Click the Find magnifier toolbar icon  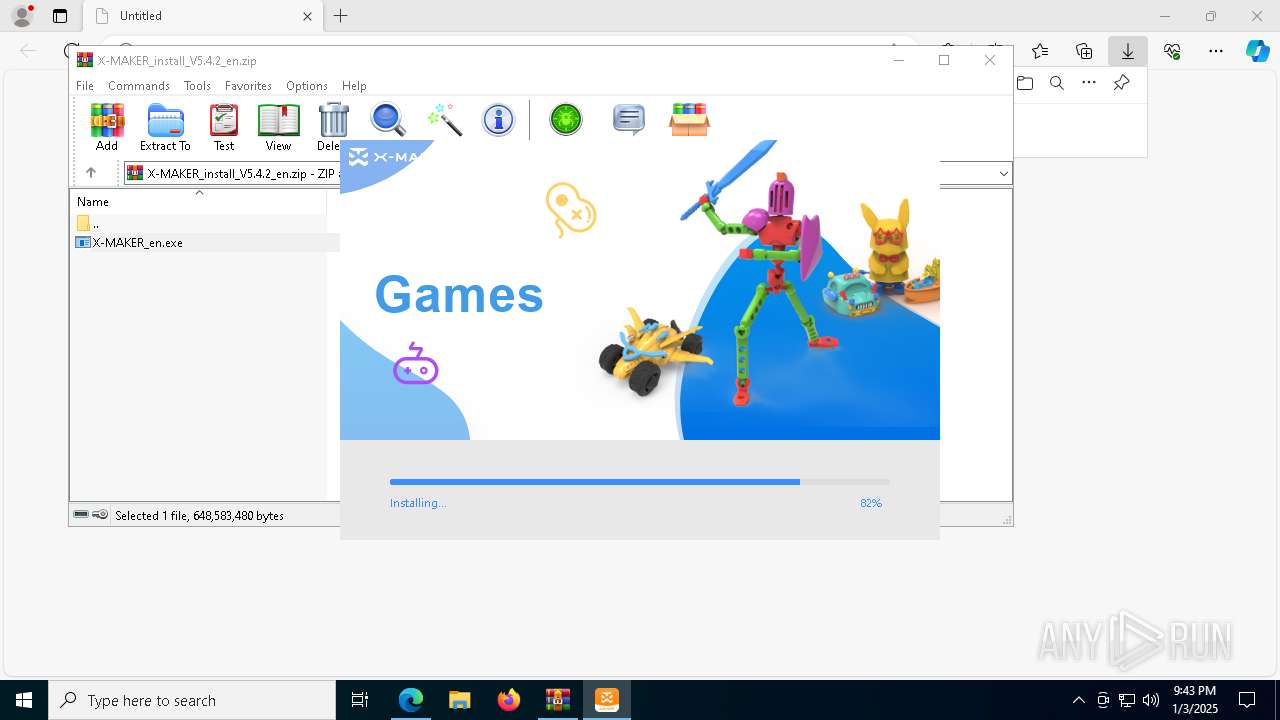click(x=388, y=120)
